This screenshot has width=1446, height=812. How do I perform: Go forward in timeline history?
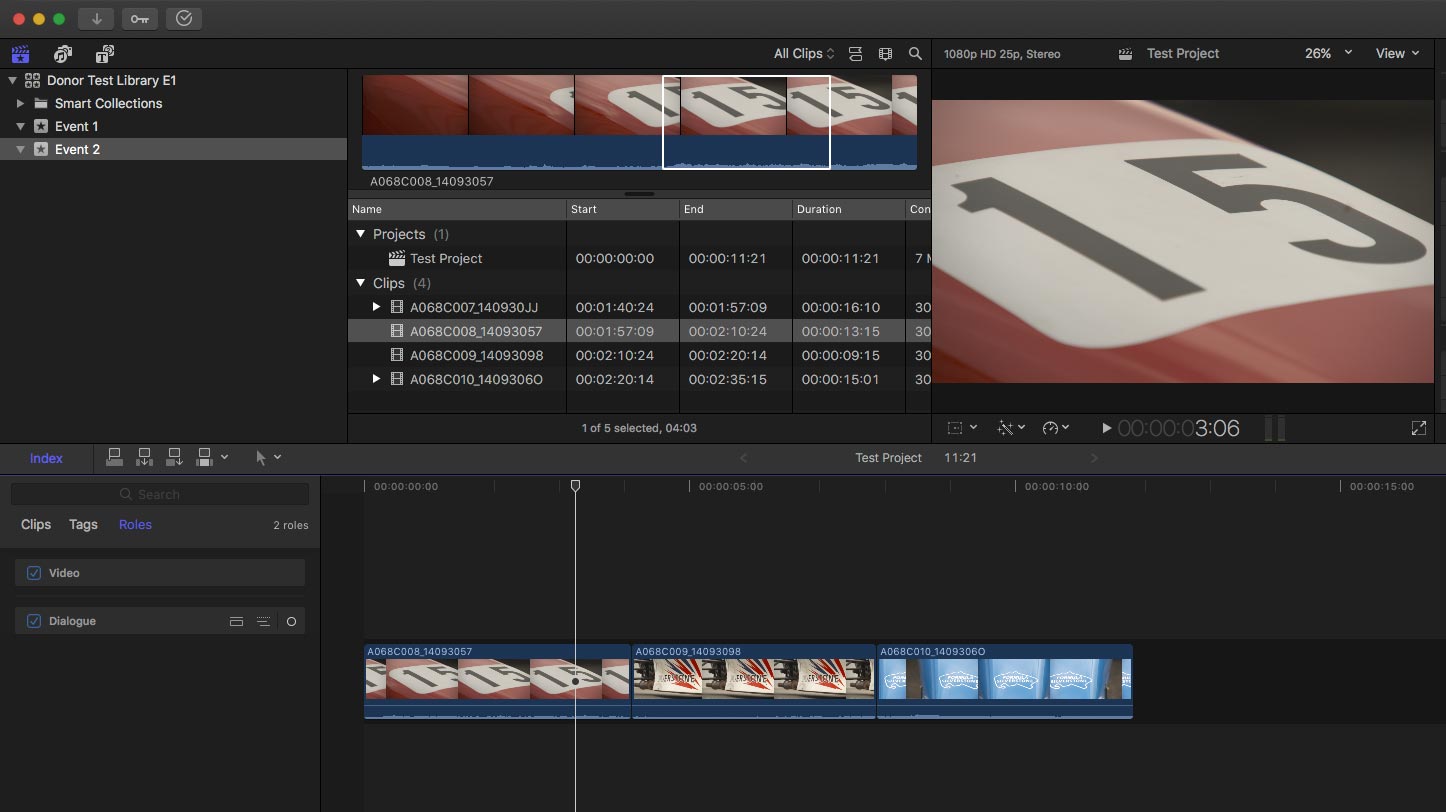pos(1094,458)
